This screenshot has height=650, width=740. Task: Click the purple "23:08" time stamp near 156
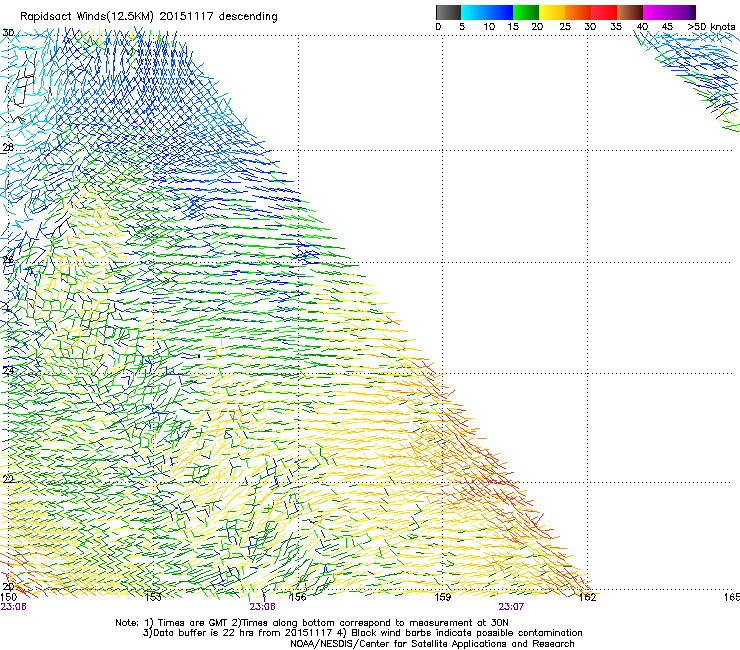(x=262, y=607)
